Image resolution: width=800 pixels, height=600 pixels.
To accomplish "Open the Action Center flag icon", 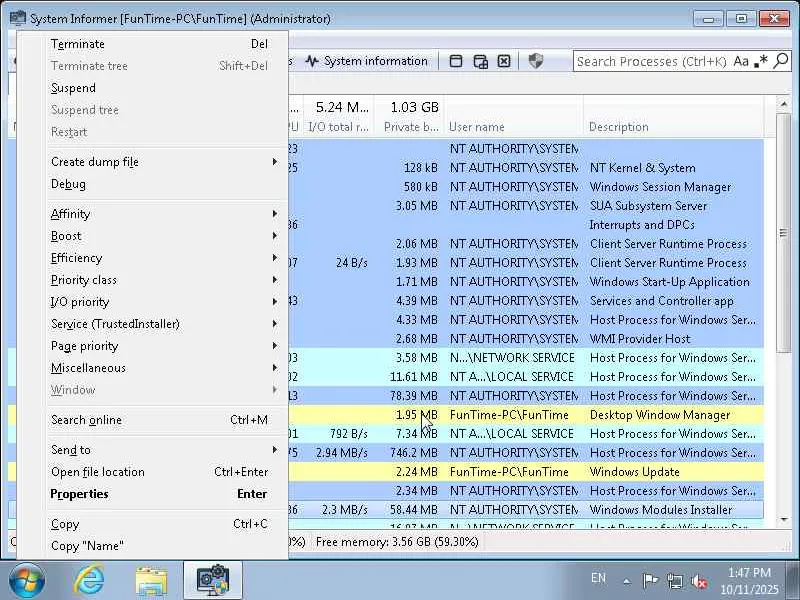I will coord(650,581).
